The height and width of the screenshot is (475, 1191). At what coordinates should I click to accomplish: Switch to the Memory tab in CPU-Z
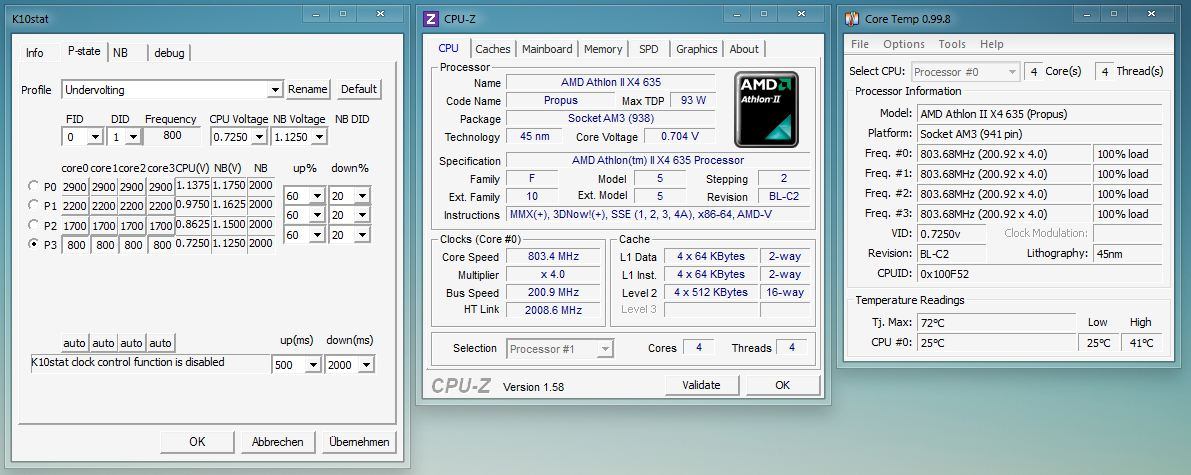(x=603, y=49)
